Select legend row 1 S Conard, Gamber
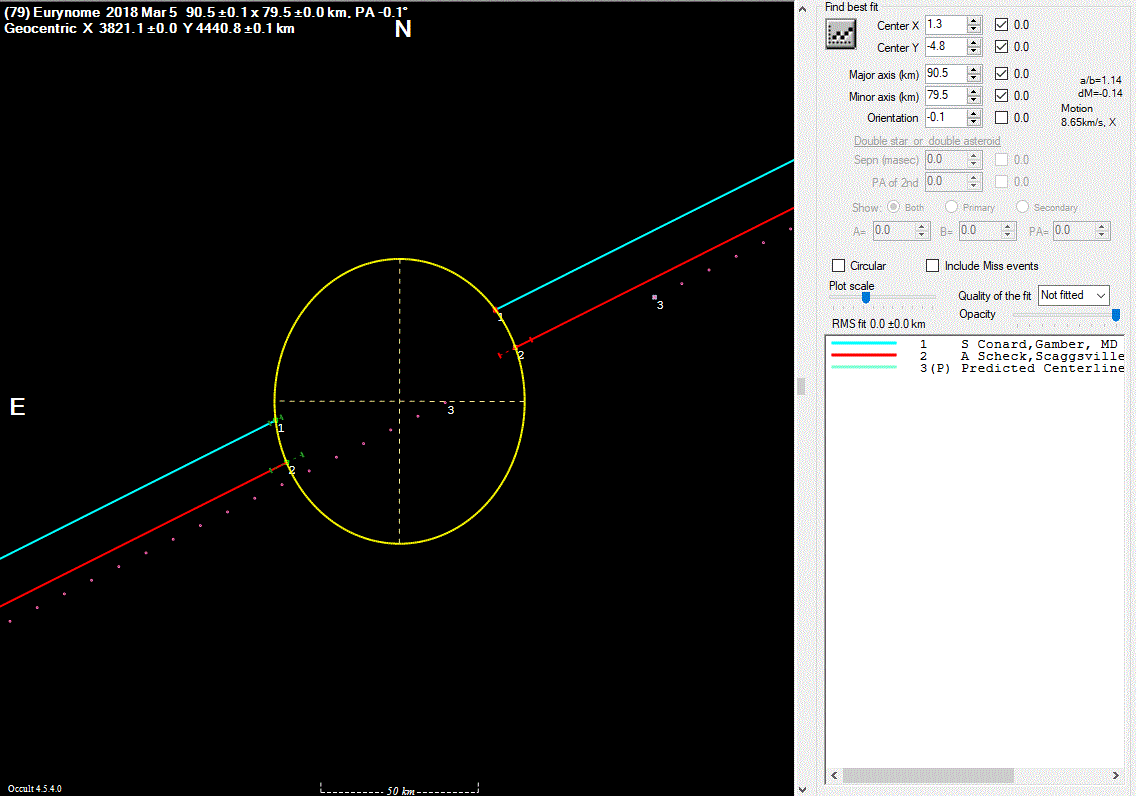Image resolution: width=1136 pixels, height=796 pixels. point(975,344)
